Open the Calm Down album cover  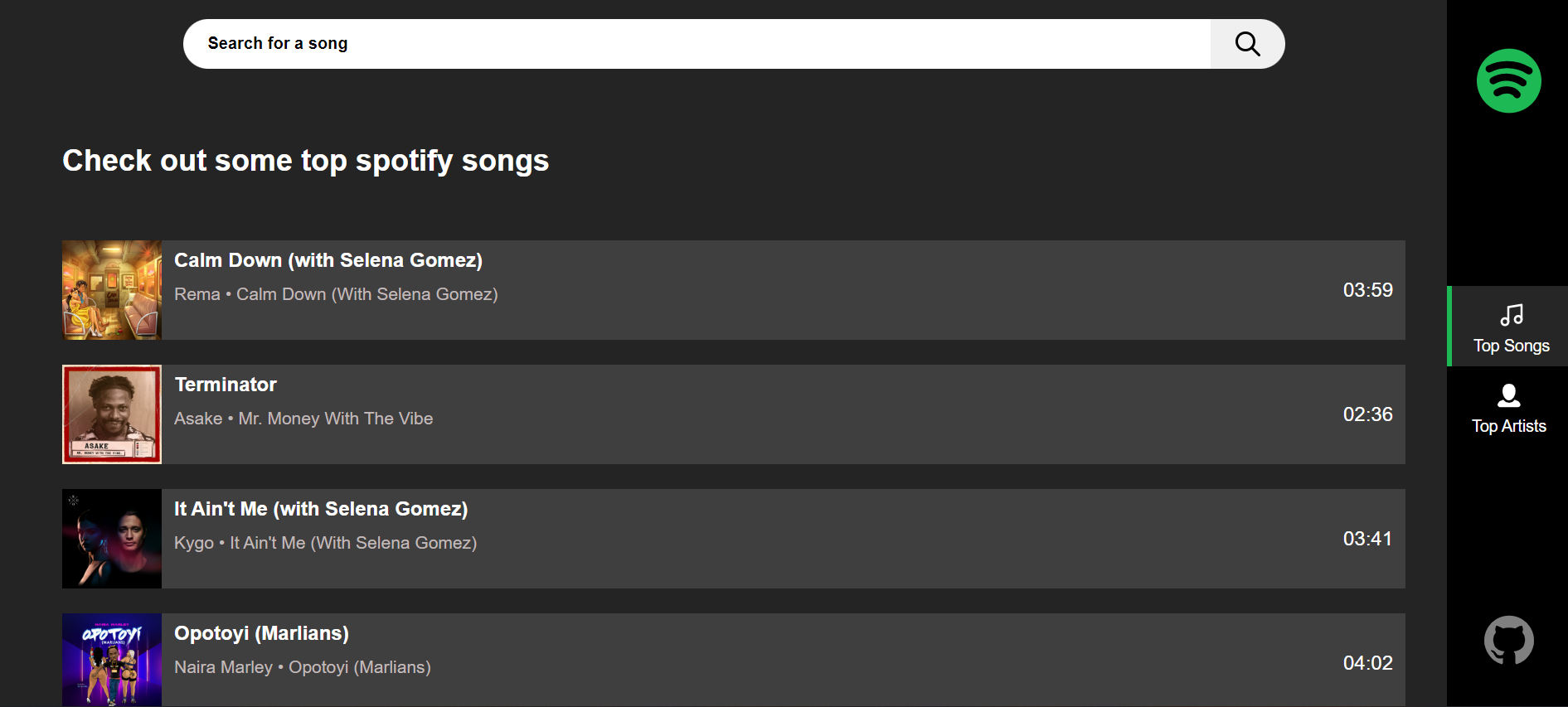pyautogui.click(x=112, y=290)
